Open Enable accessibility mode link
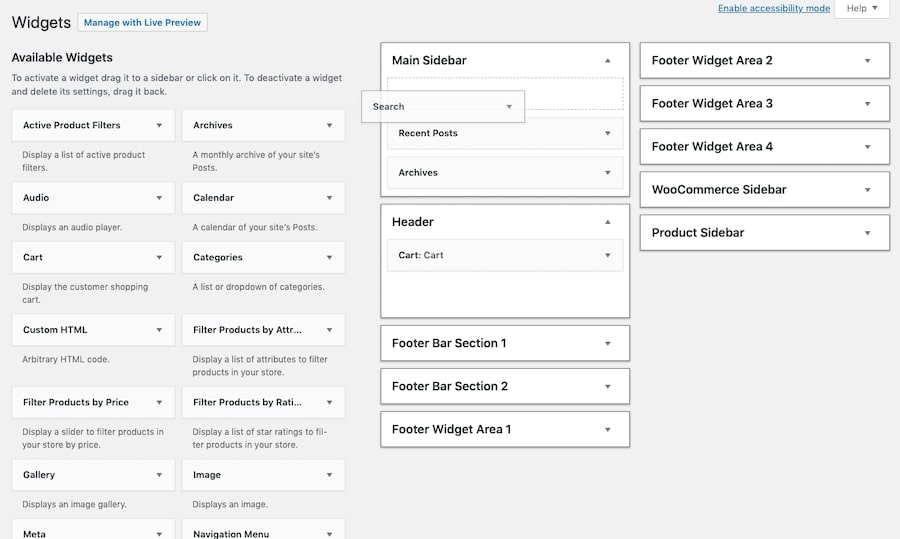Screen dimensions: 900x539 pos(773,8)
